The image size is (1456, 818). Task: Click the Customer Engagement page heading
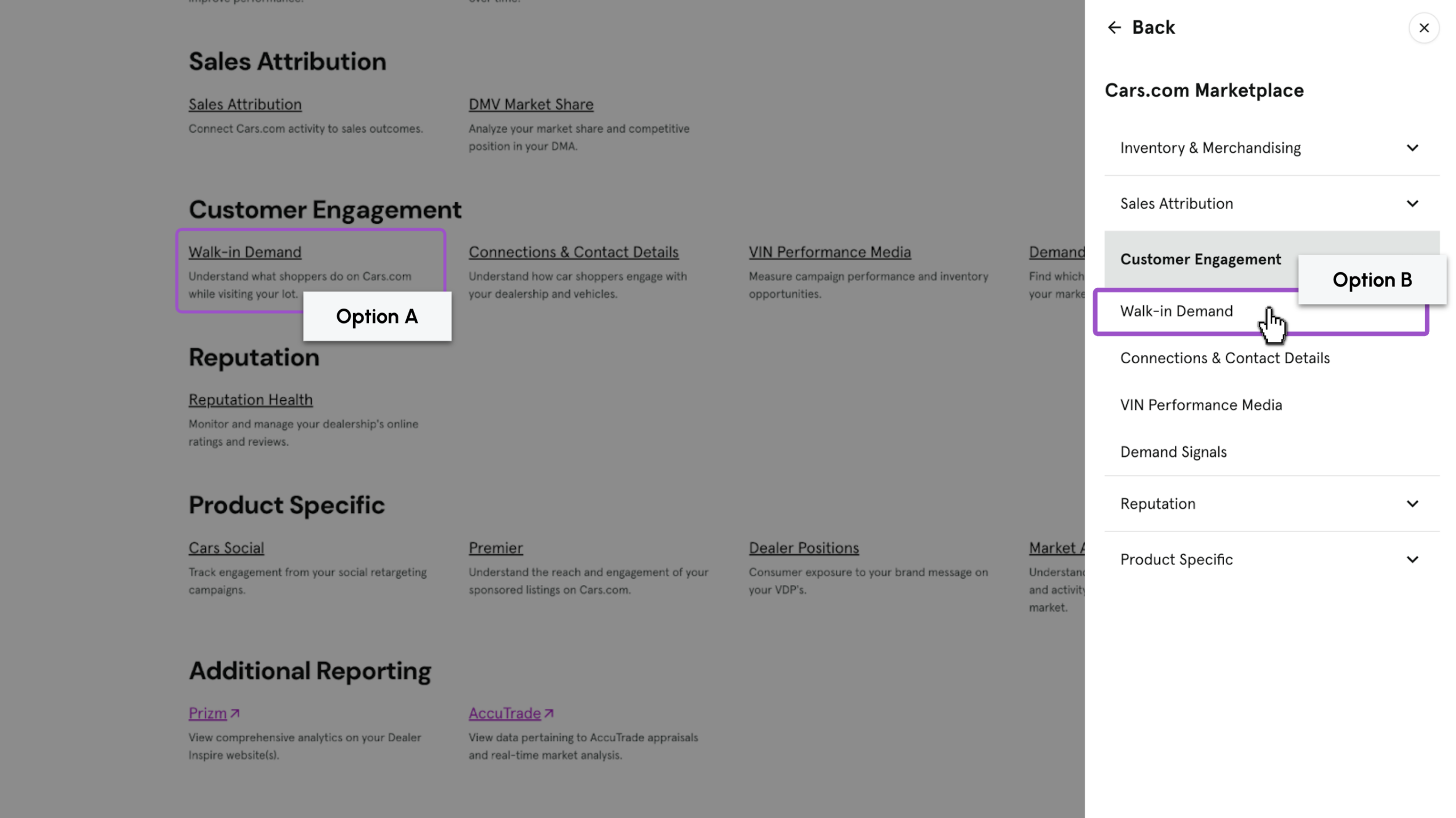point(325,210)
